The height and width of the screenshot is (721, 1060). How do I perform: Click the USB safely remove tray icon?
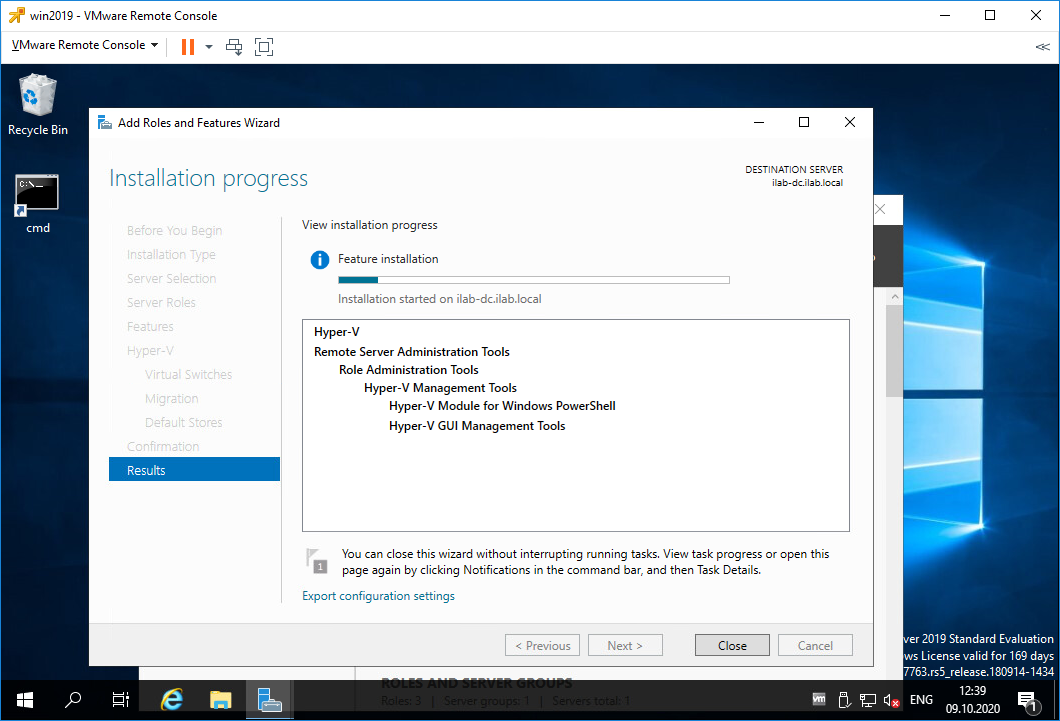point(844,700)
